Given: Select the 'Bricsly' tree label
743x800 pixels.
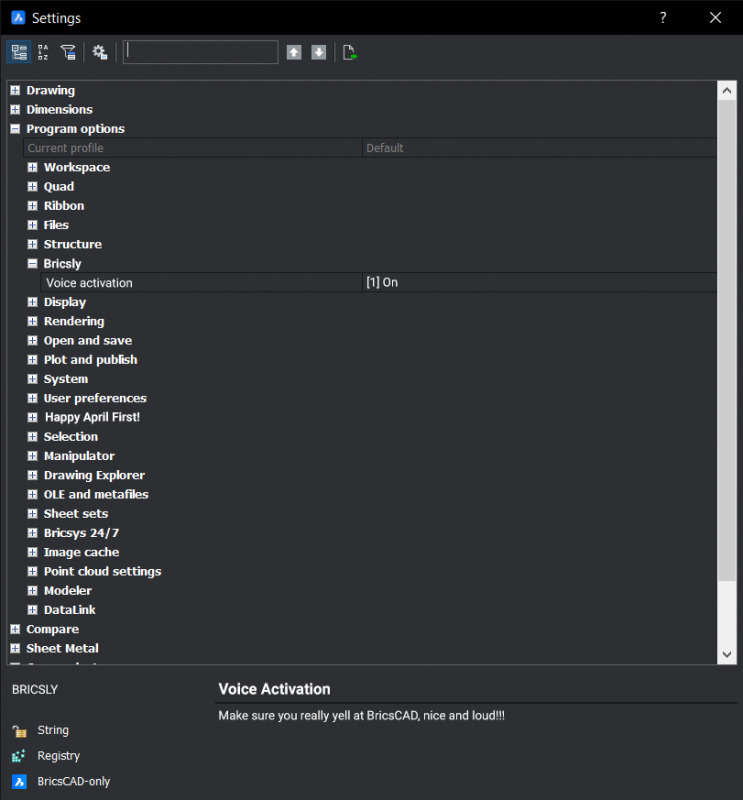Looking at the screenshot, I should (x=62, y=264).
